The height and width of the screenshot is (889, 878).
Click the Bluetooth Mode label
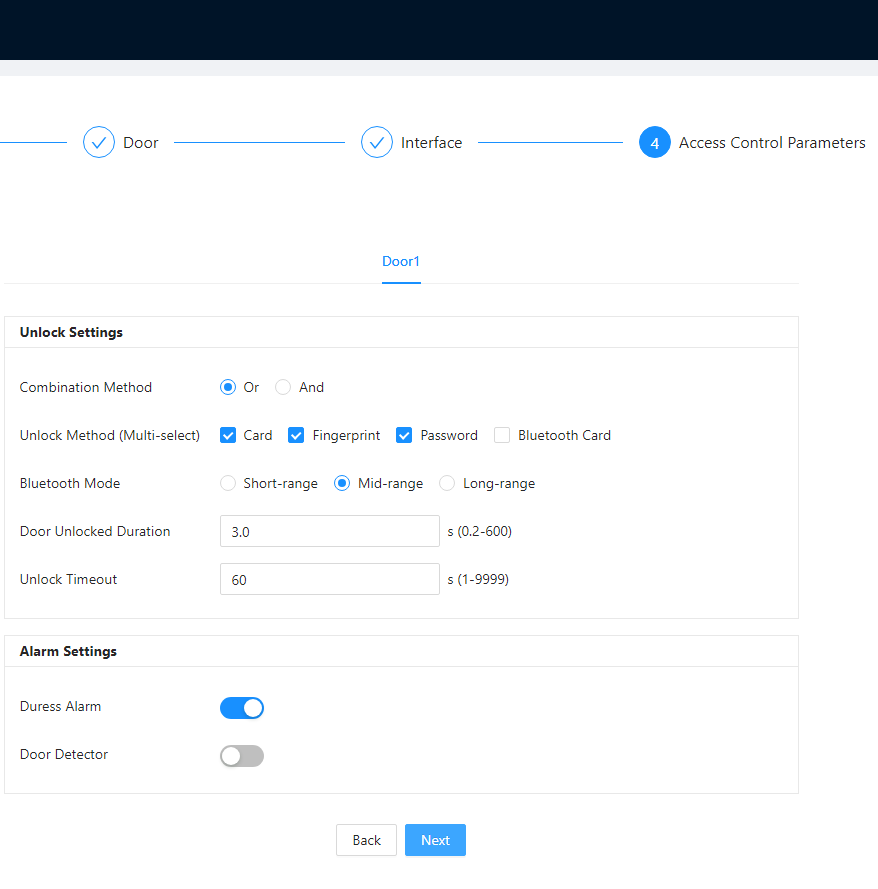click(70, 484)
